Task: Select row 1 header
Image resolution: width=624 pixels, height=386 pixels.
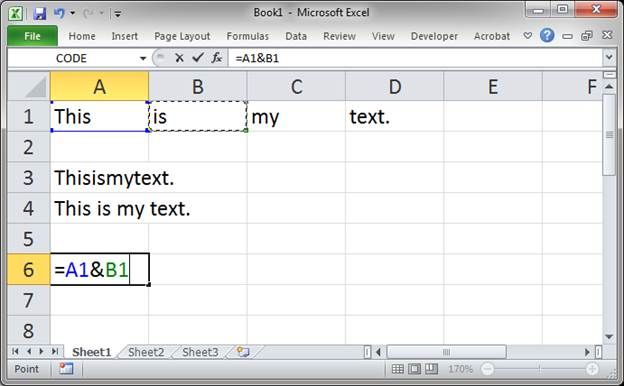Action: [x=29, y=116]
